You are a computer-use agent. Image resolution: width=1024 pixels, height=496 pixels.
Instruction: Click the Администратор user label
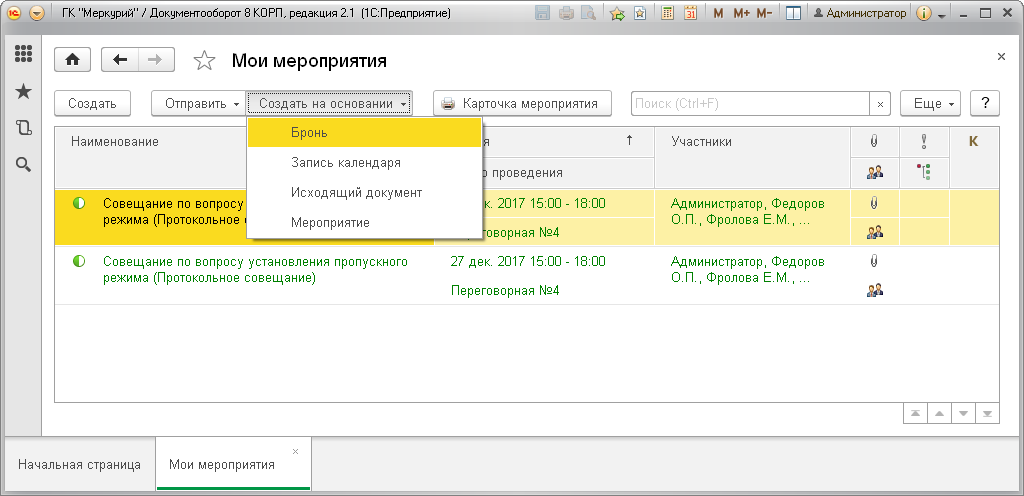[x=860, y=13]
